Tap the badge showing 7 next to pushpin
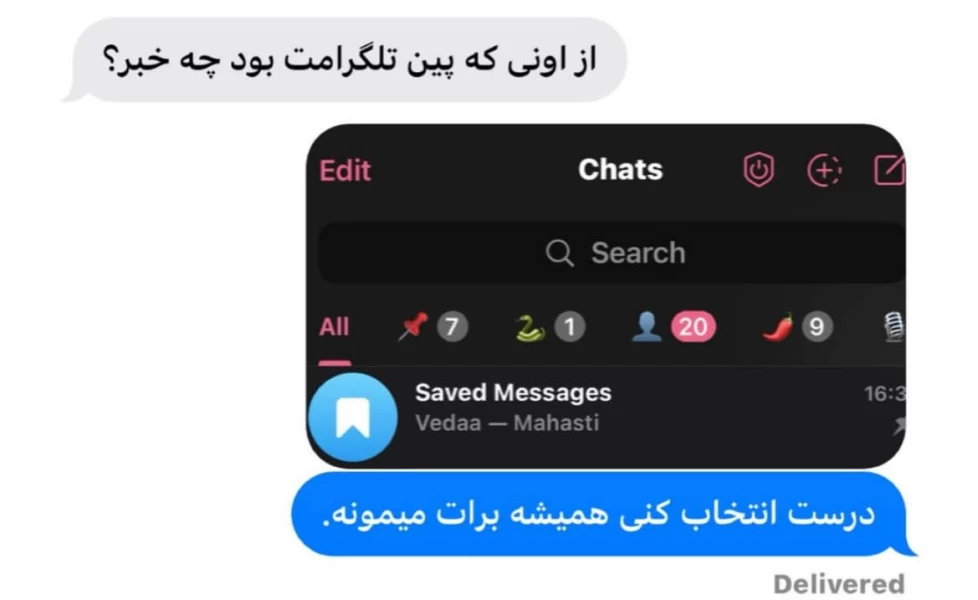 (452, 327)
